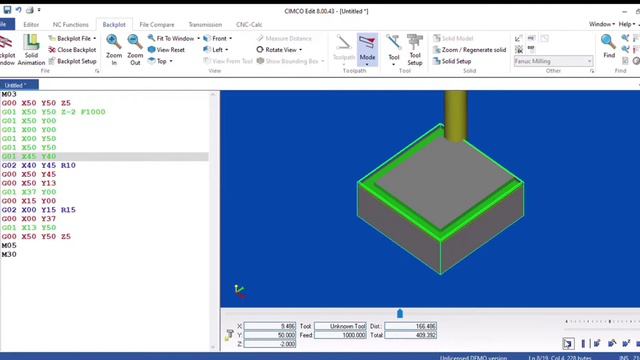Switch to the File Compare tab
640x360 pixels.
pos(157,24)
